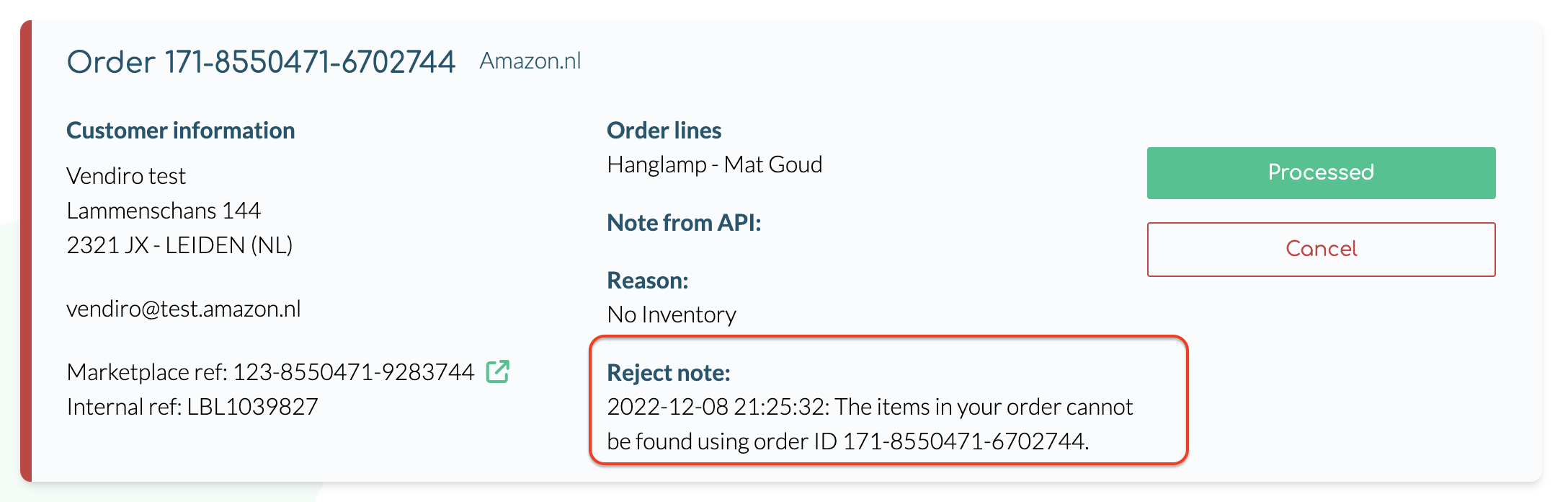The height and width of the screenshot is (502, 1568).
Task: Select the Amazon.nl marketplace label
Action: pos(530,61)
